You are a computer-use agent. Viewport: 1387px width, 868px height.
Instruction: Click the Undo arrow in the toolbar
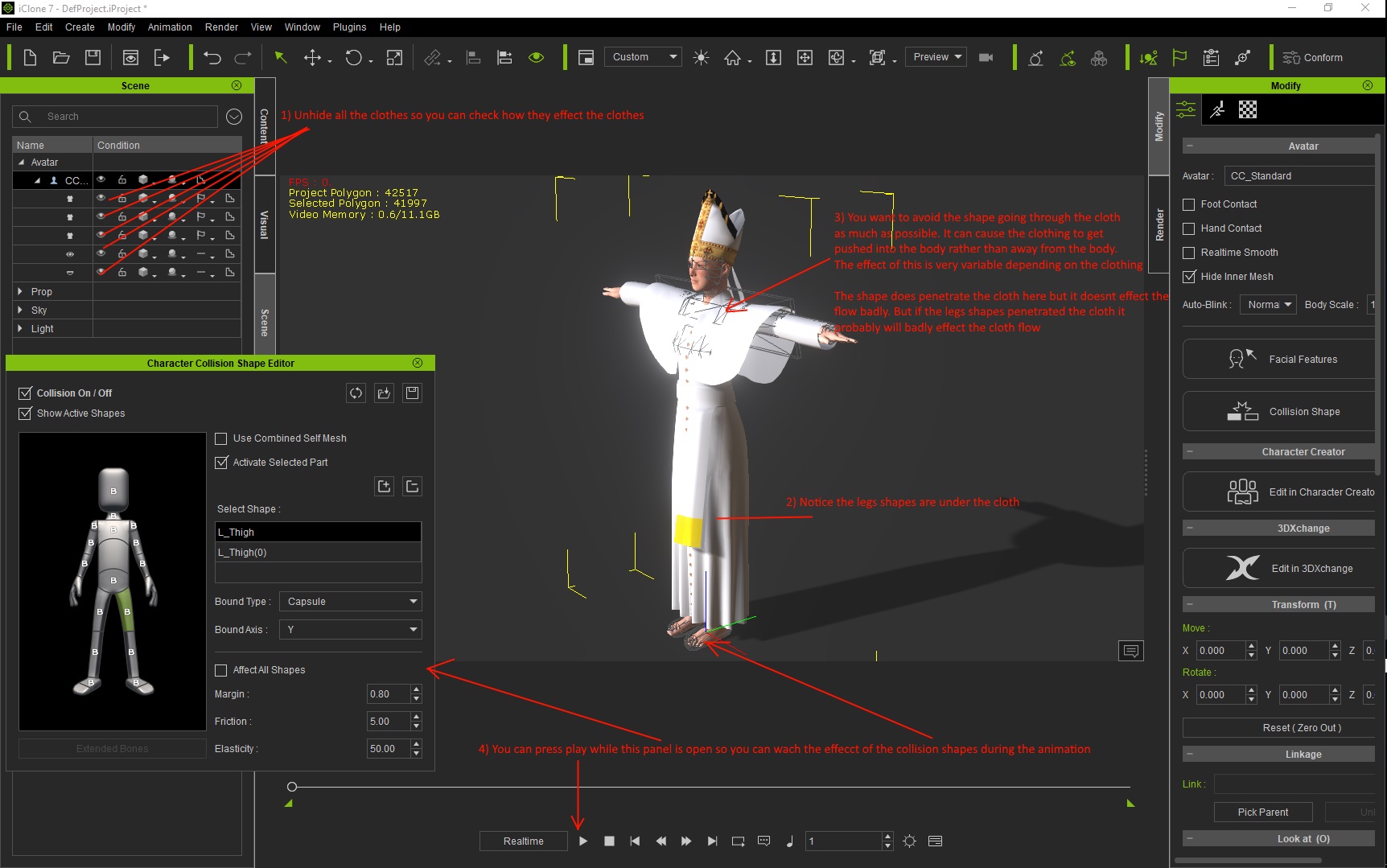[x=212, y=57]
